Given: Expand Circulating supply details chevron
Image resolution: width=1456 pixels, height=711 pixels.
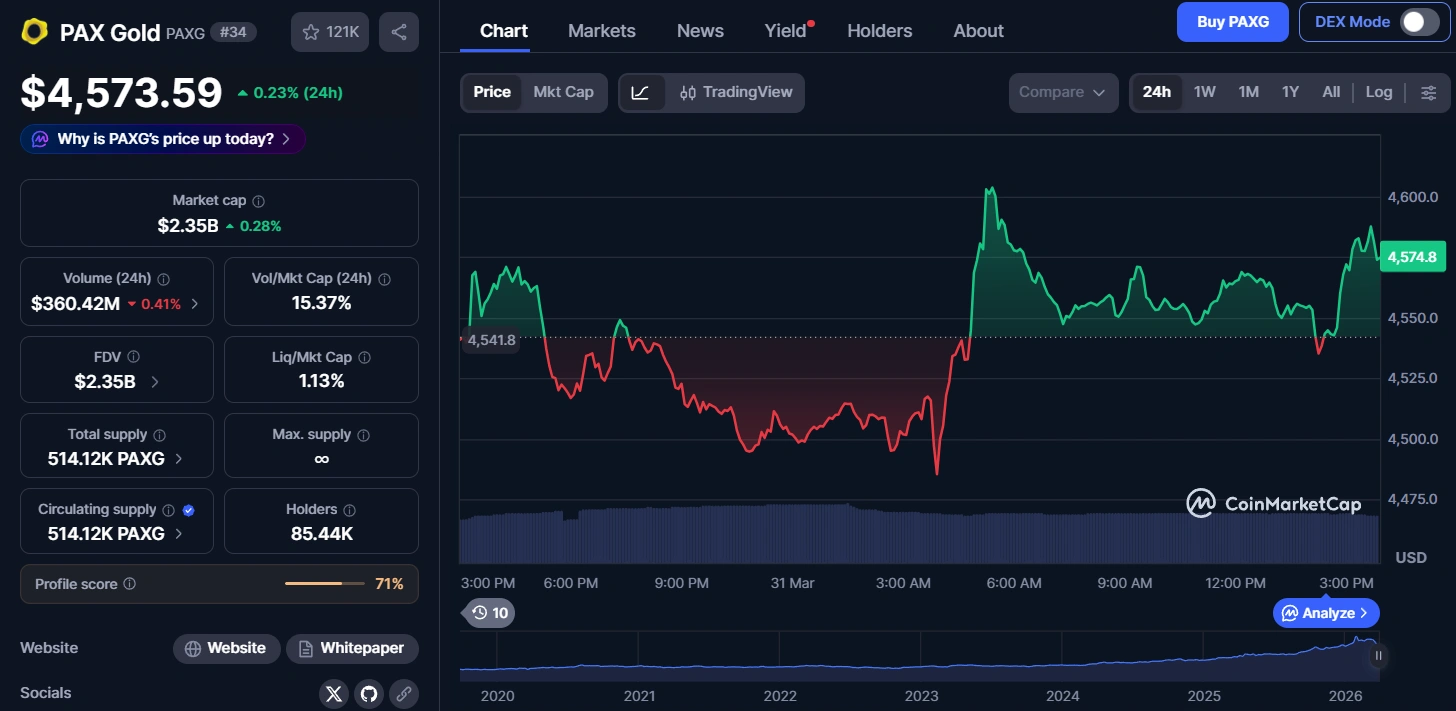Looking at the screenshot, I should coord(179,534).
